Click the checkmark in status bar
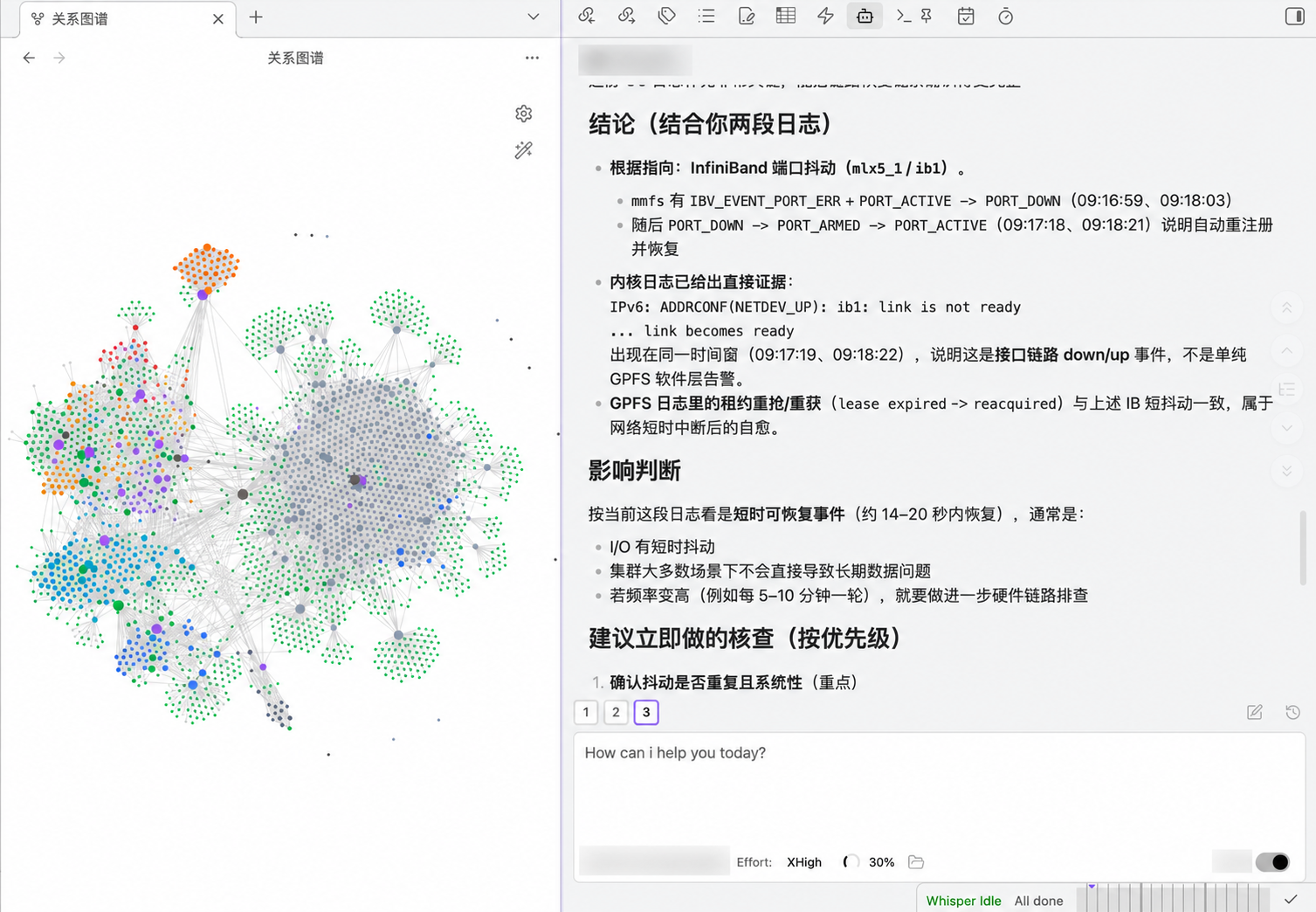 (1291, 899)
